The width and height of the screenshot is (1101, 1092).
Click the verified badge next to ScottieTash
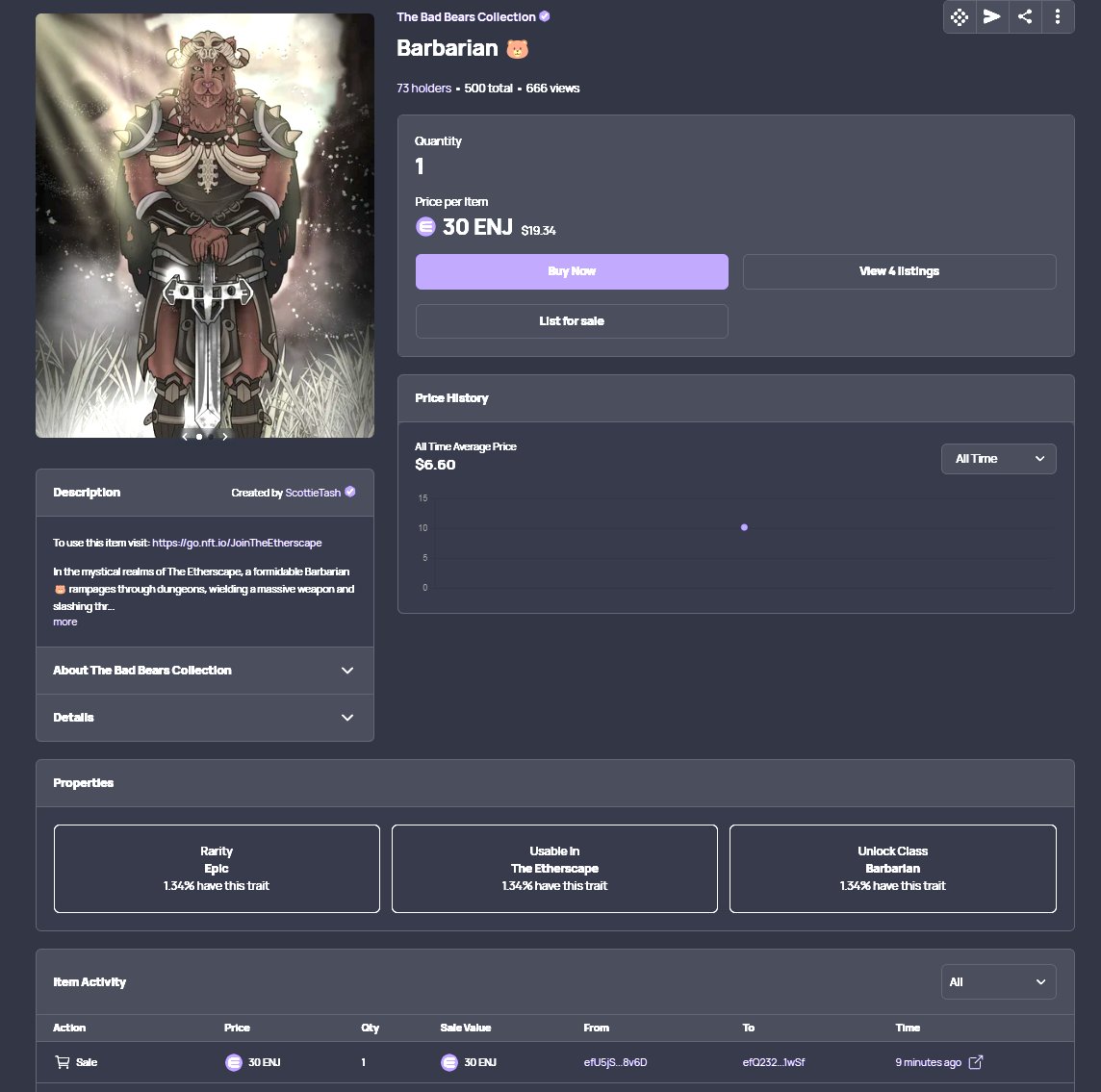(x=351, y=492)
